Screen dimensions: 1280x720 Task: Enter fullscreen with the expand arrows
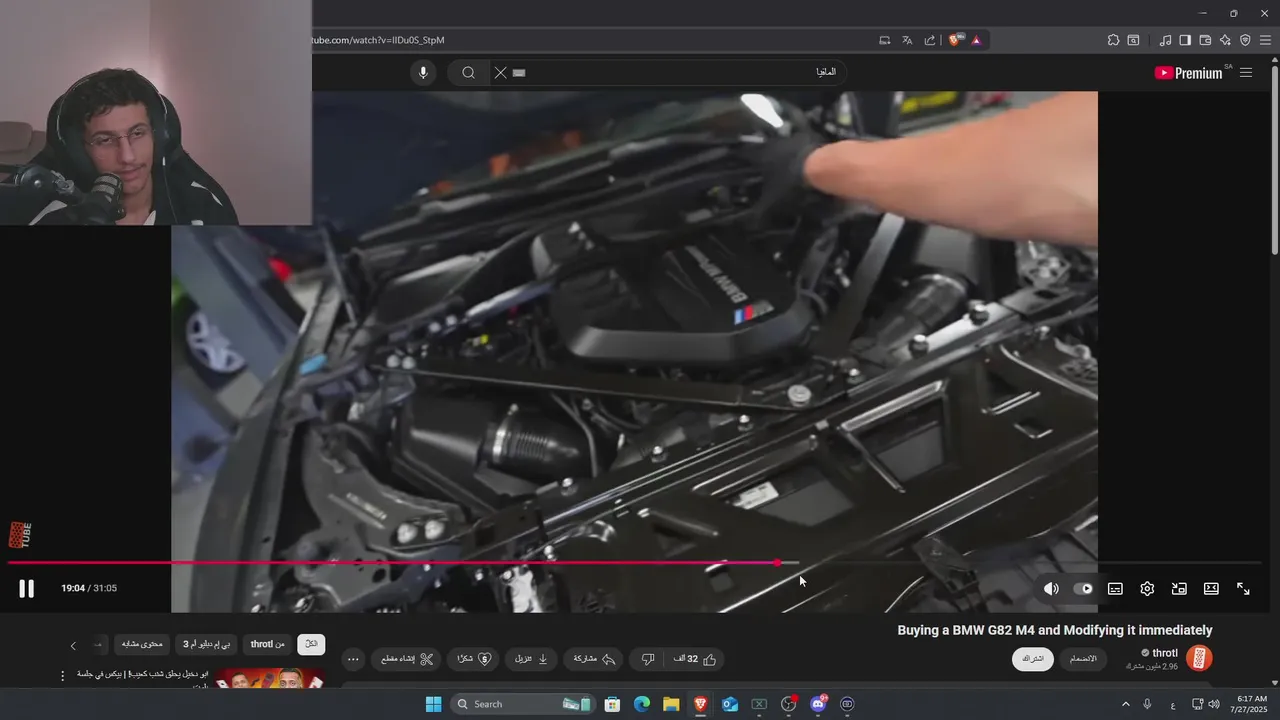[x=1243, y=589]
